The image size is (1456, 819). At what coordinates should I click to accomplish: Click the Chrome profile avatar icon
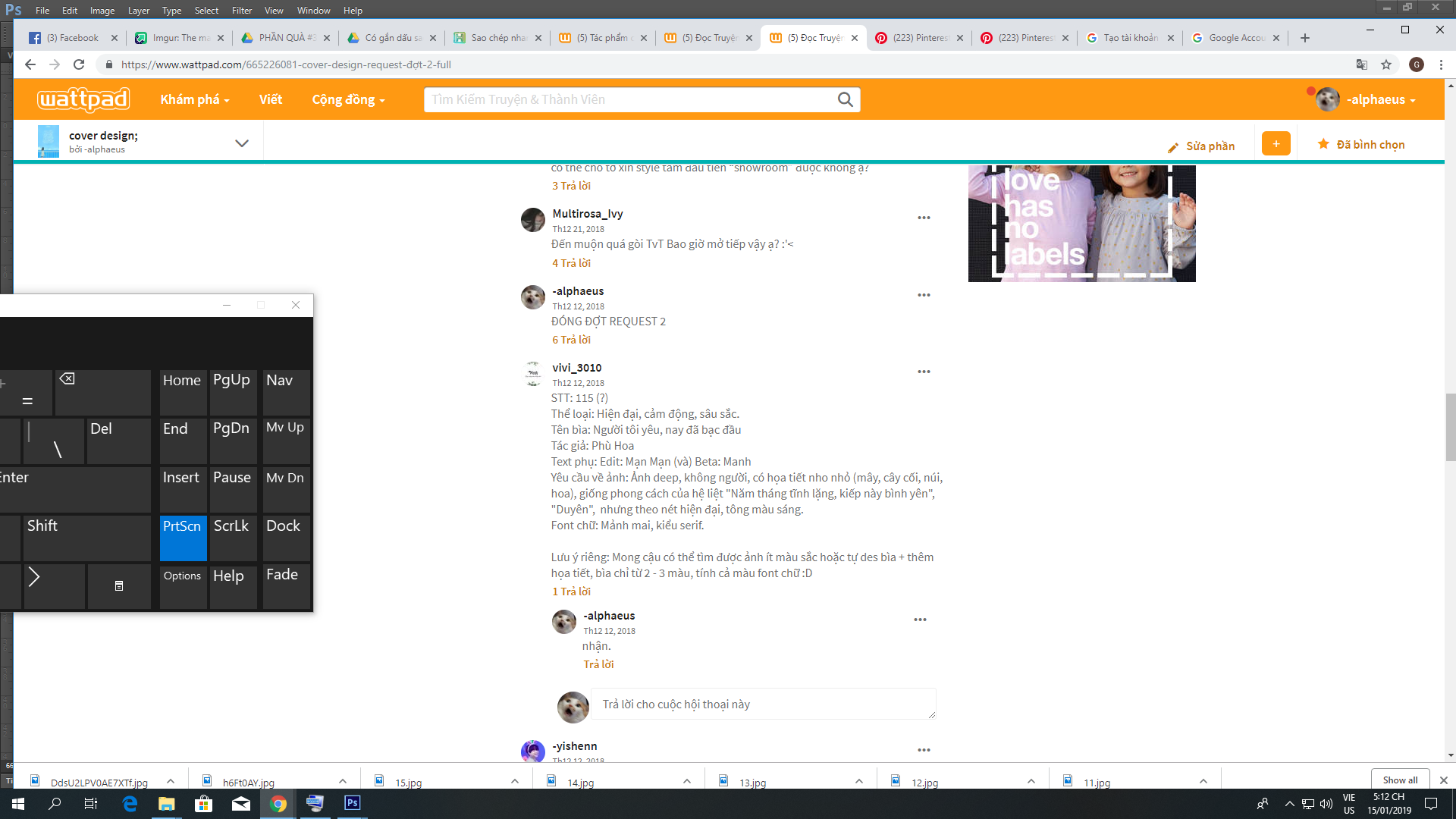click(x=1417, y=64)
